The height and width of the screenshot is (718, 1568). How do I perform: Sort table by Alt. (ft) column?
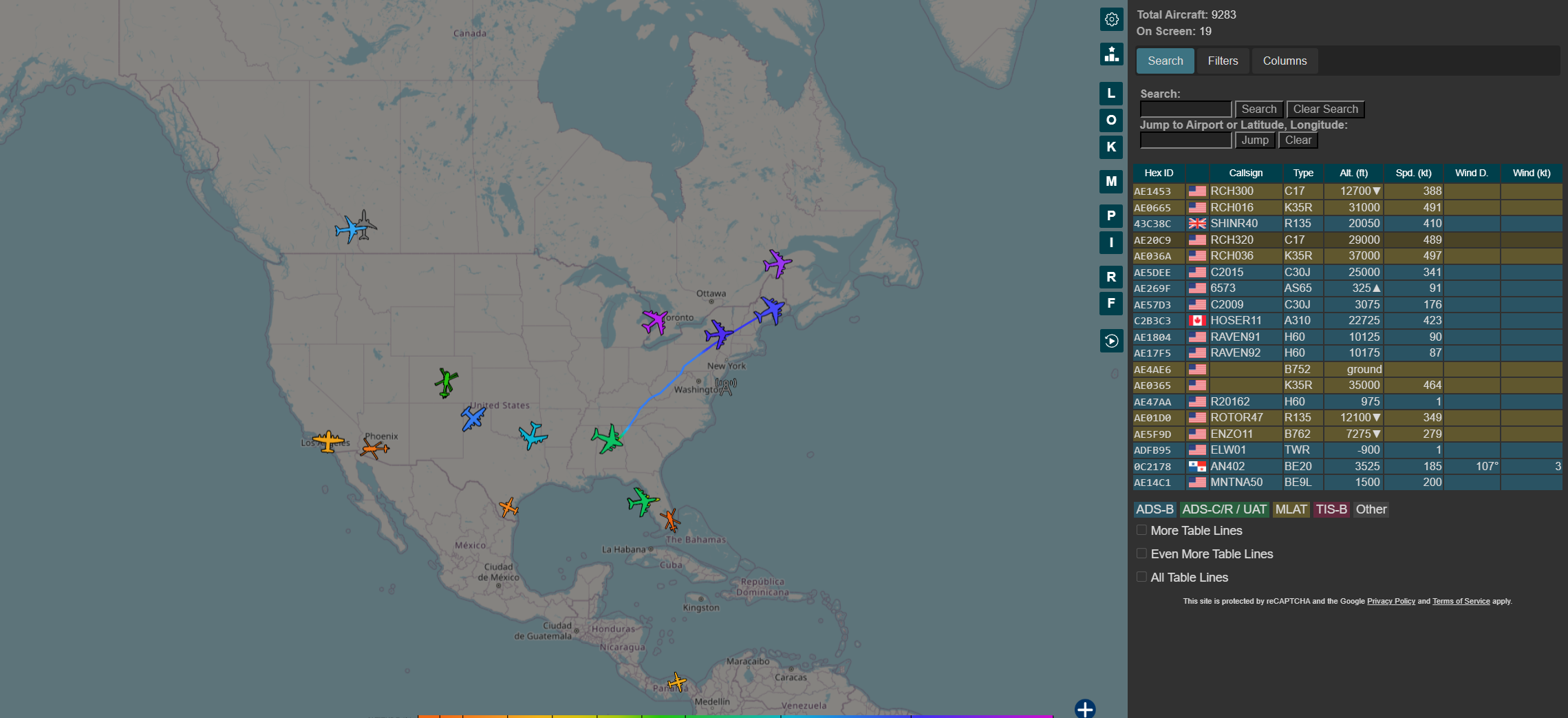(x=1353, y=173)
